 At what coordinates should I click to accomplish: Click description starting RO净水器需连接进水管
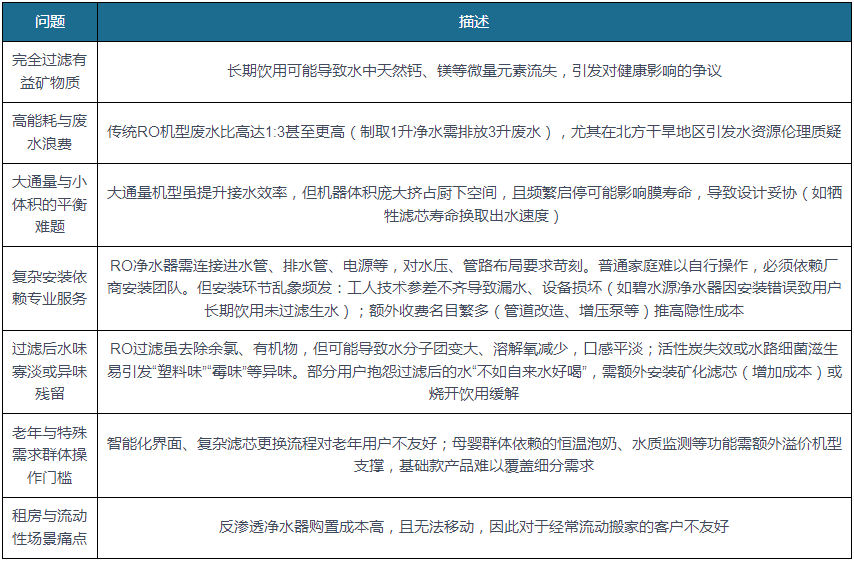point(474,288)
